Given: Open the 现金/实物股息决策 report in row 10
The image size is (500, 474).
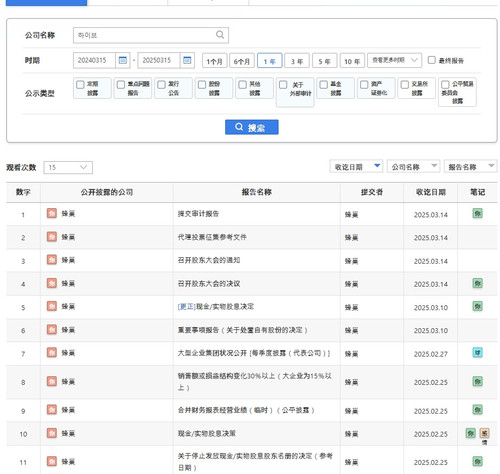Looking at the screenshot, I should click(207, 433).
